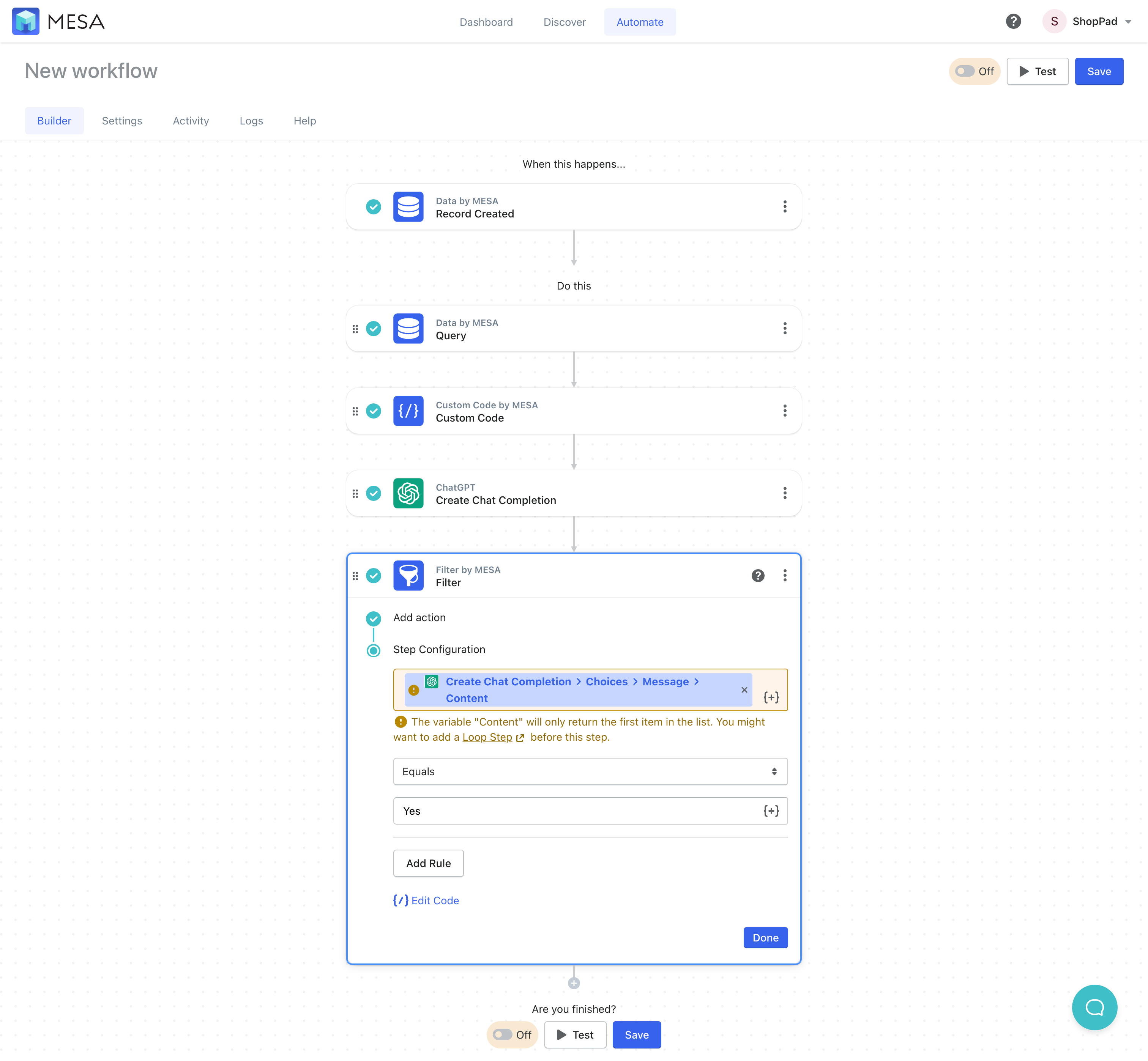This screenshot has width=1148, height=1061.
Task: Open the Logs tab
Action: [x=251, y=121]
